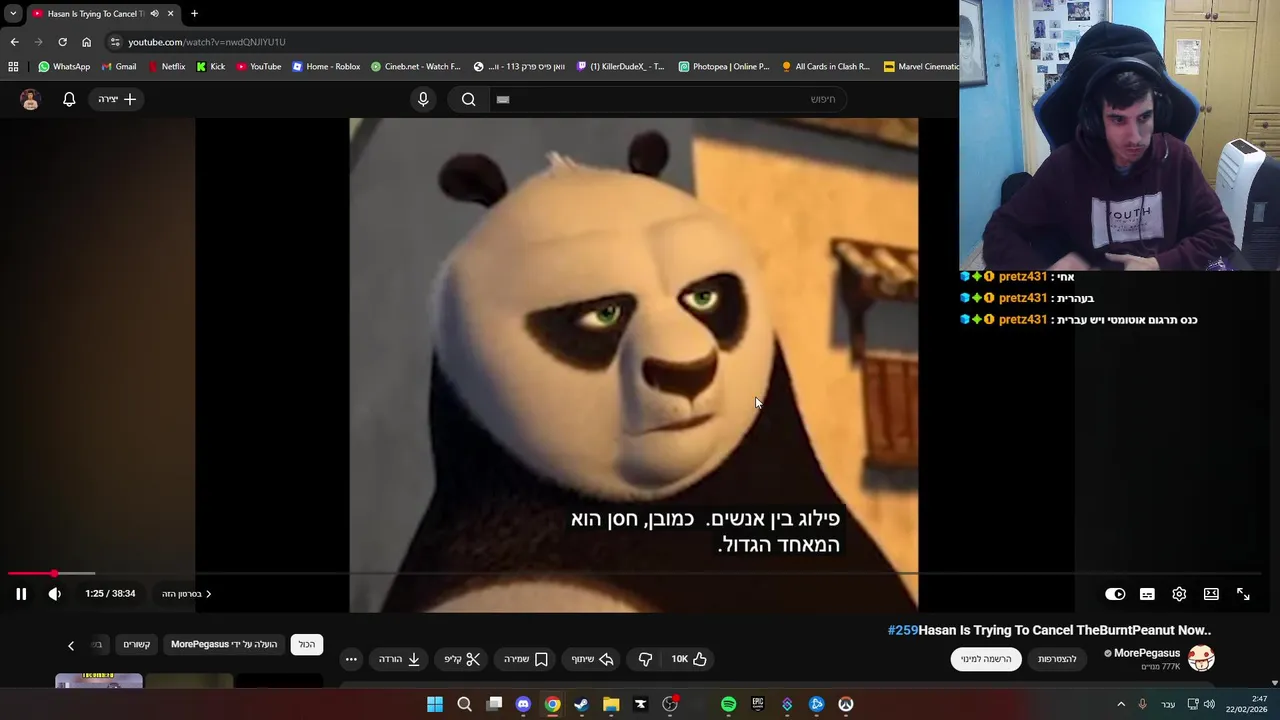Create a clip with the קליפ scissors

462,659
